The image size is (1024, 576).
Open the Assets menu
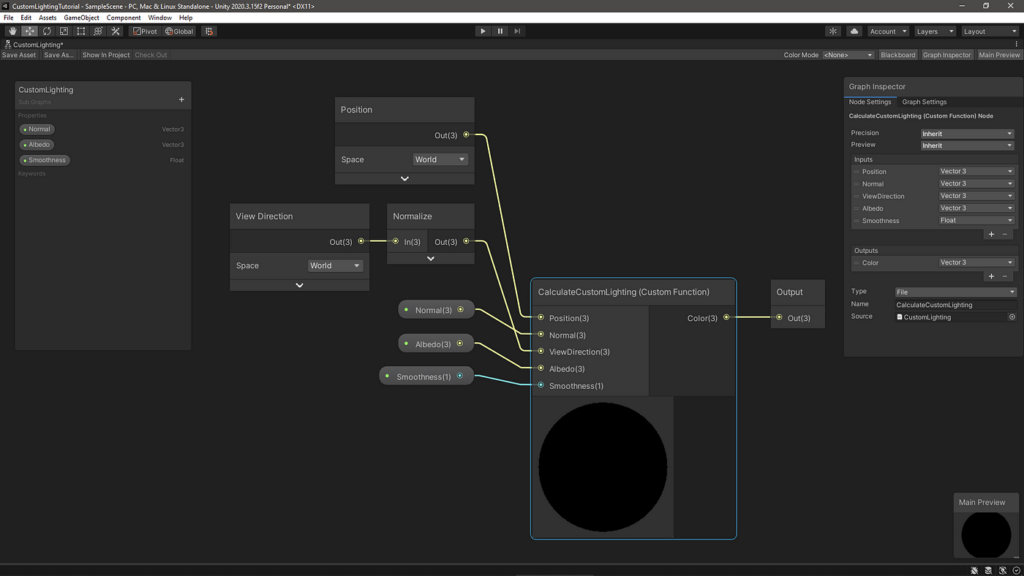[x=47, y=18]
